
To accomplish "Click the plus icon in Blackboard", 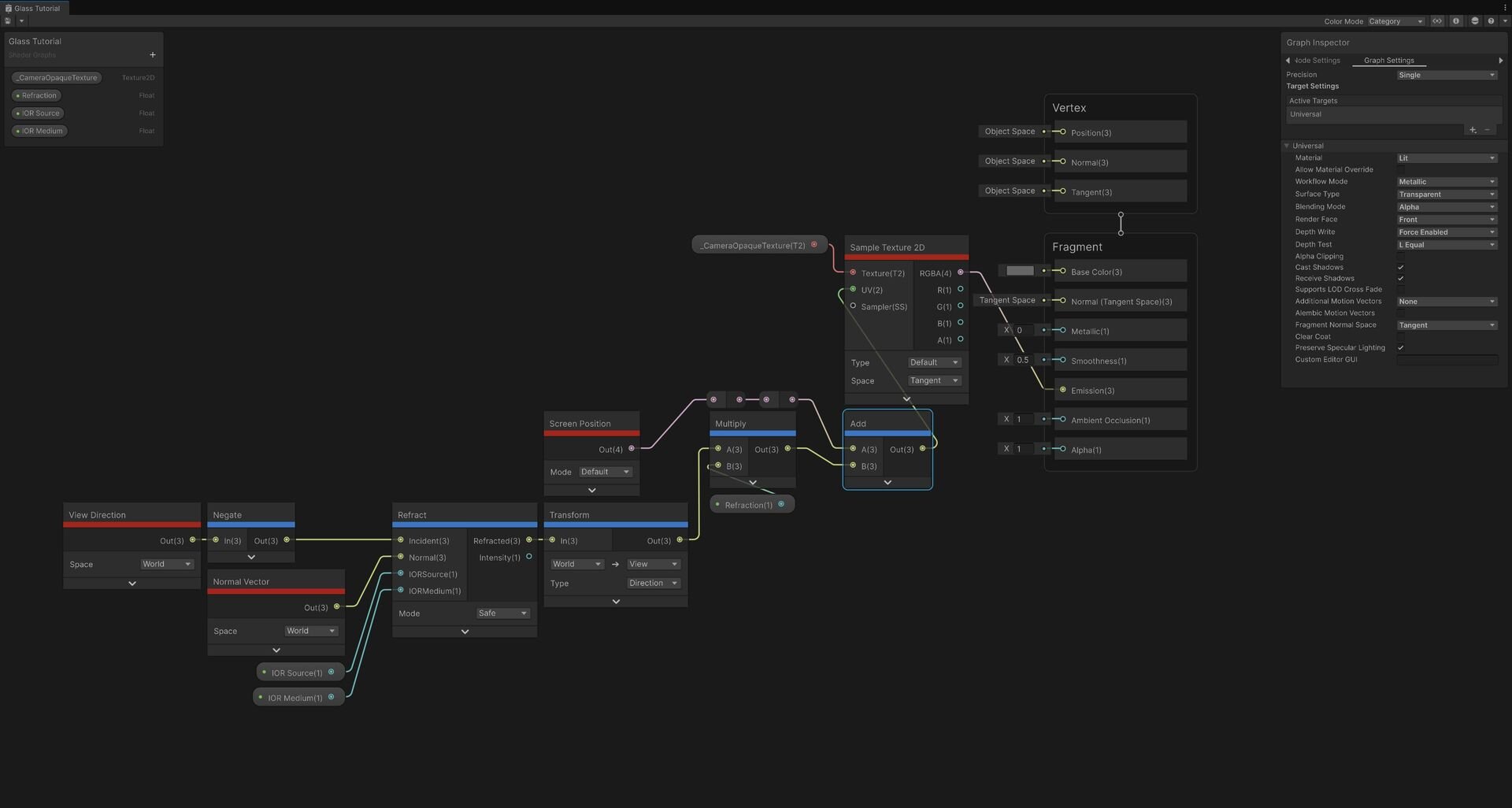I will click(153, 55).
